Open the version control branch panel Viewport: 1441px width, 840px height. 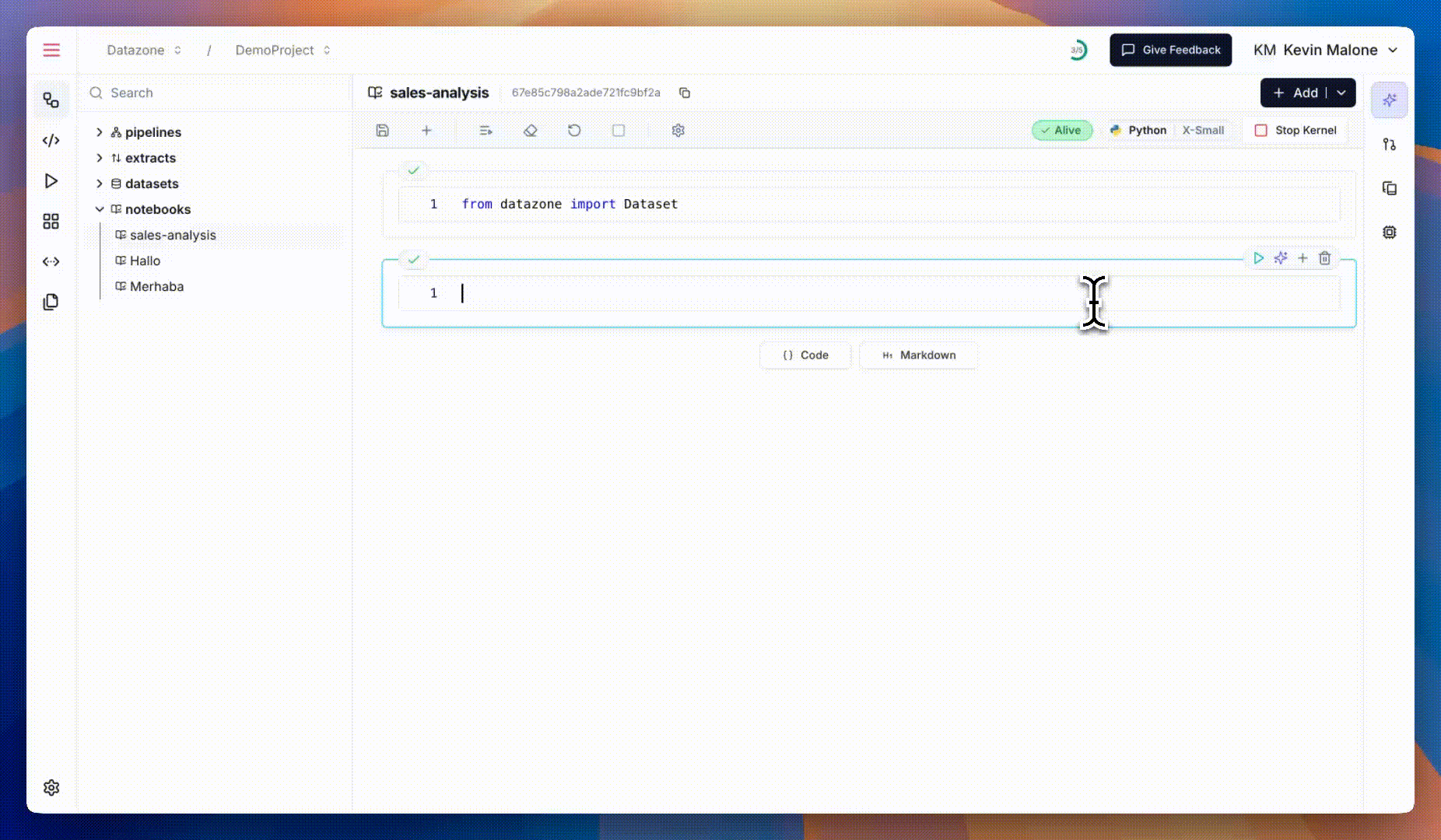[x=1390, y=144]
